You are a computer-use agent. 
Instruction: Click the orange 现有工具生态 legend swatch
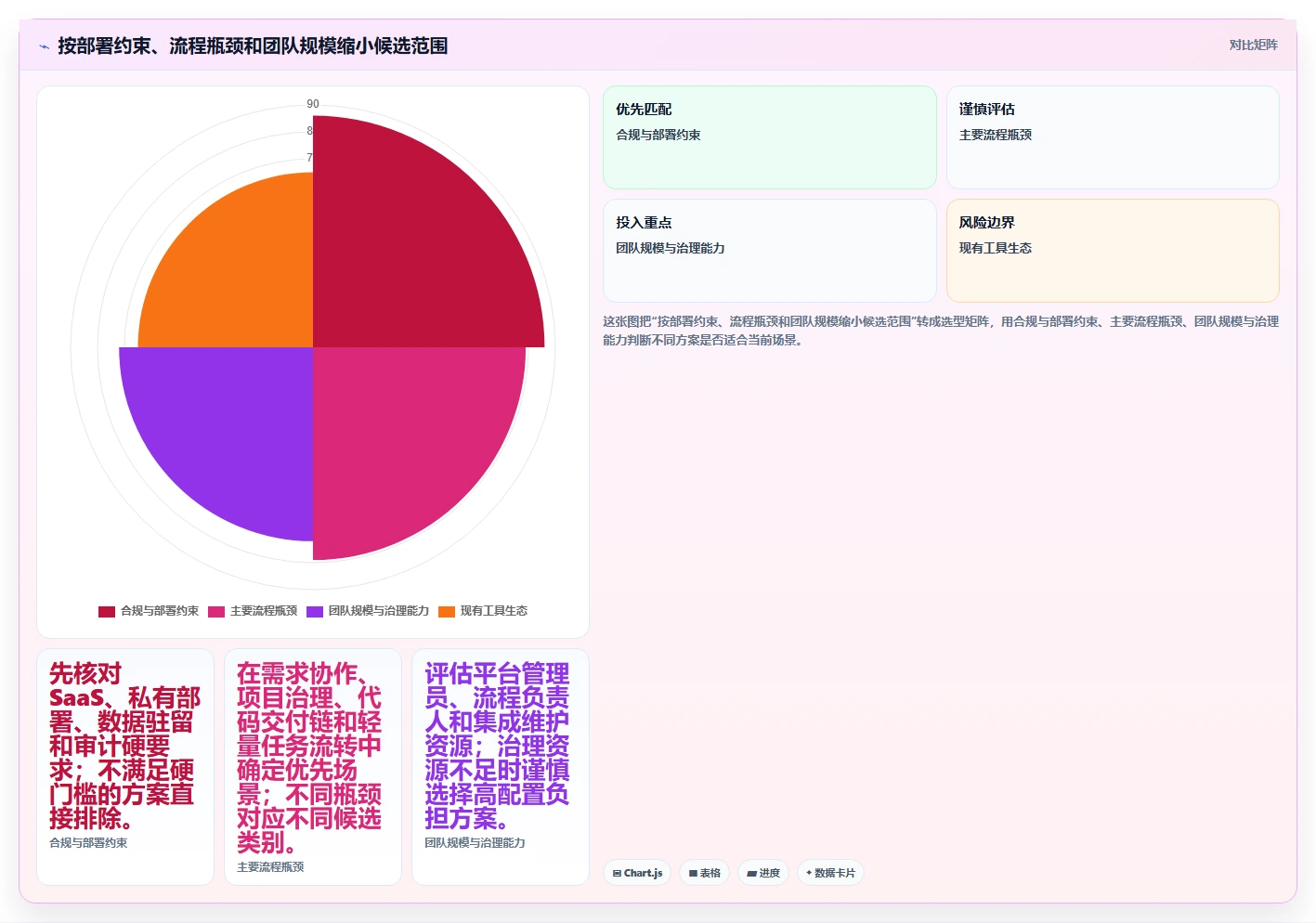(447, 611)
